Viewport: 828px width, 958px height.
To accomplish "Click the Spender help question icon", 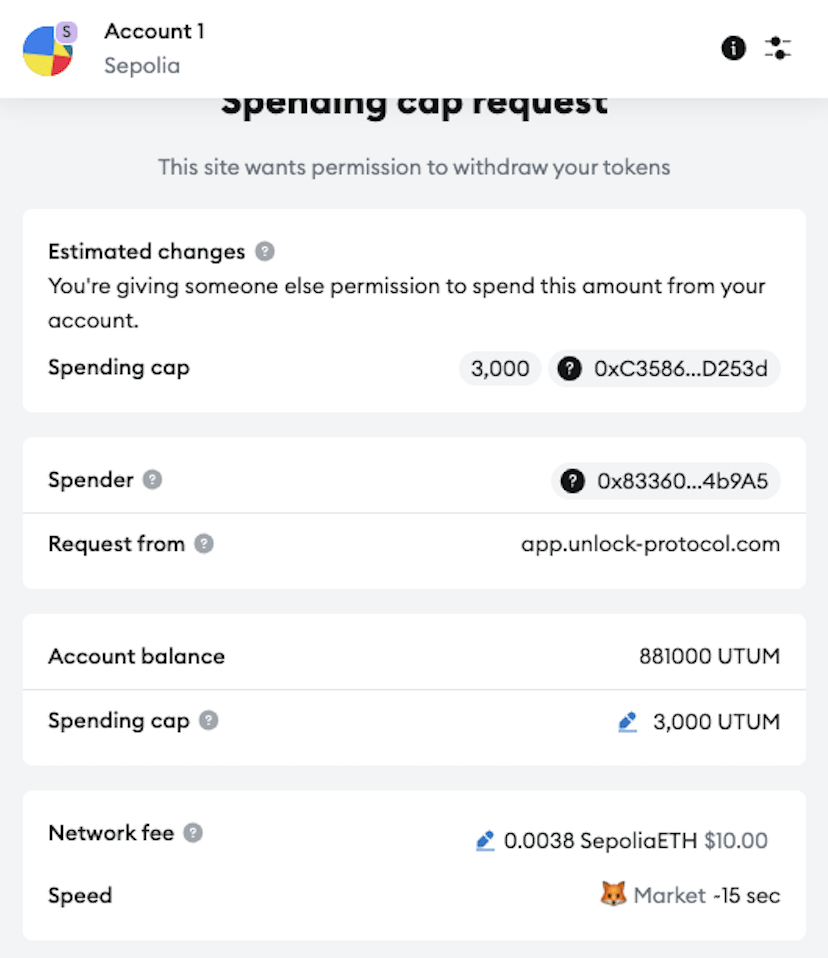I will (x=152, y=480).
